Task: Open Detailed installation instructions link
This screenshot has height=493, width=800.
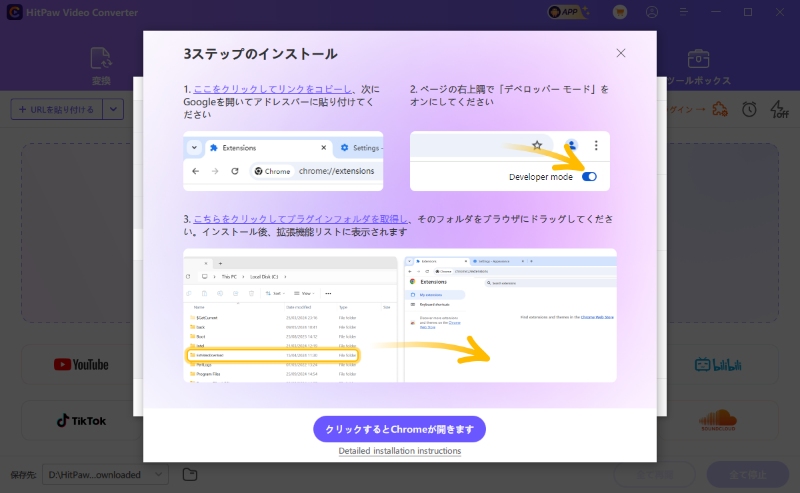Action: (x=399, y=451)
